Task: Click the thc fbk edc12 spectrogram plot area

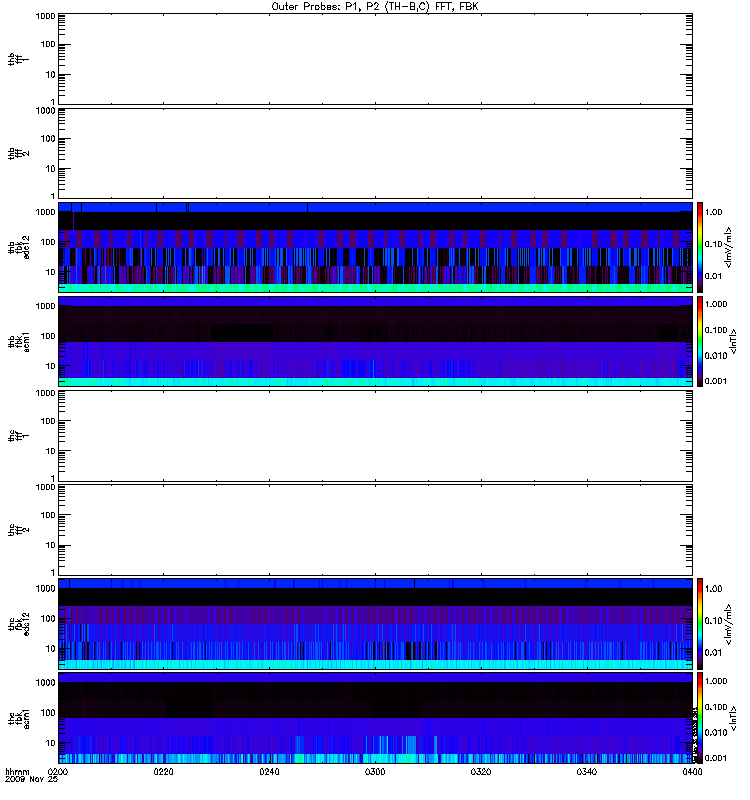Action: coord(375,624)
